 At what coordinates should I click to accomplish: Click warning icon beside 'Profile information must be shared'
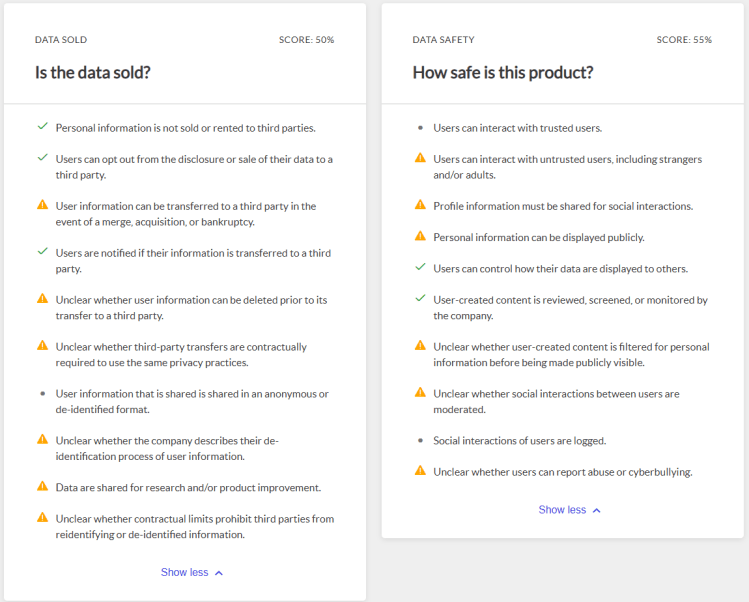420,205
